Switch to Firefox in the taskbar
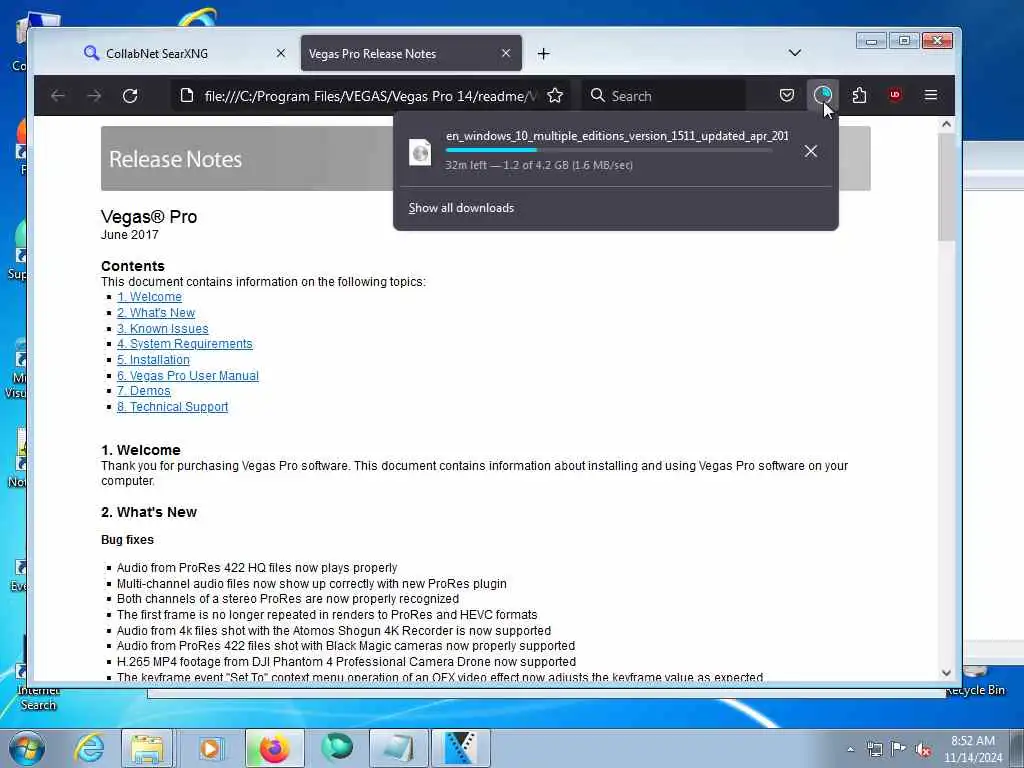Viewport: 1024px width, 768px height. pos(274,748)
